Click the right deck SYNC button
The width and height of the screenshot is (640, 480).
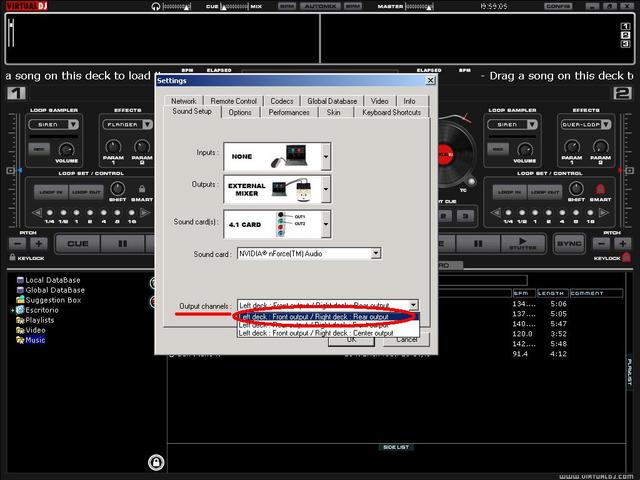click(569, 243)
